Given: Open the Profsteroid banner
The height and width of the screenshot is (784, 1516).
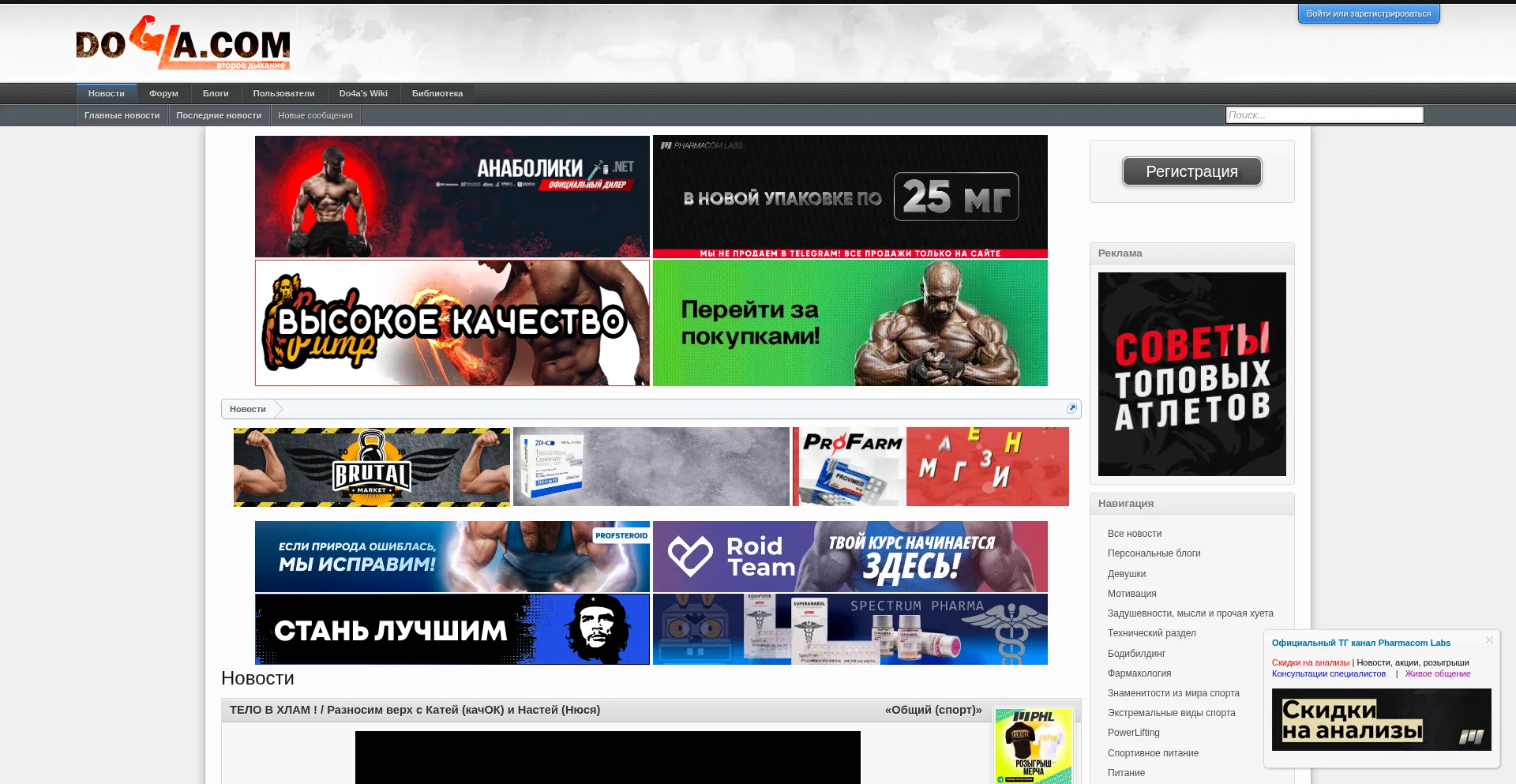Looking at the screenshot, I should 452,557.
